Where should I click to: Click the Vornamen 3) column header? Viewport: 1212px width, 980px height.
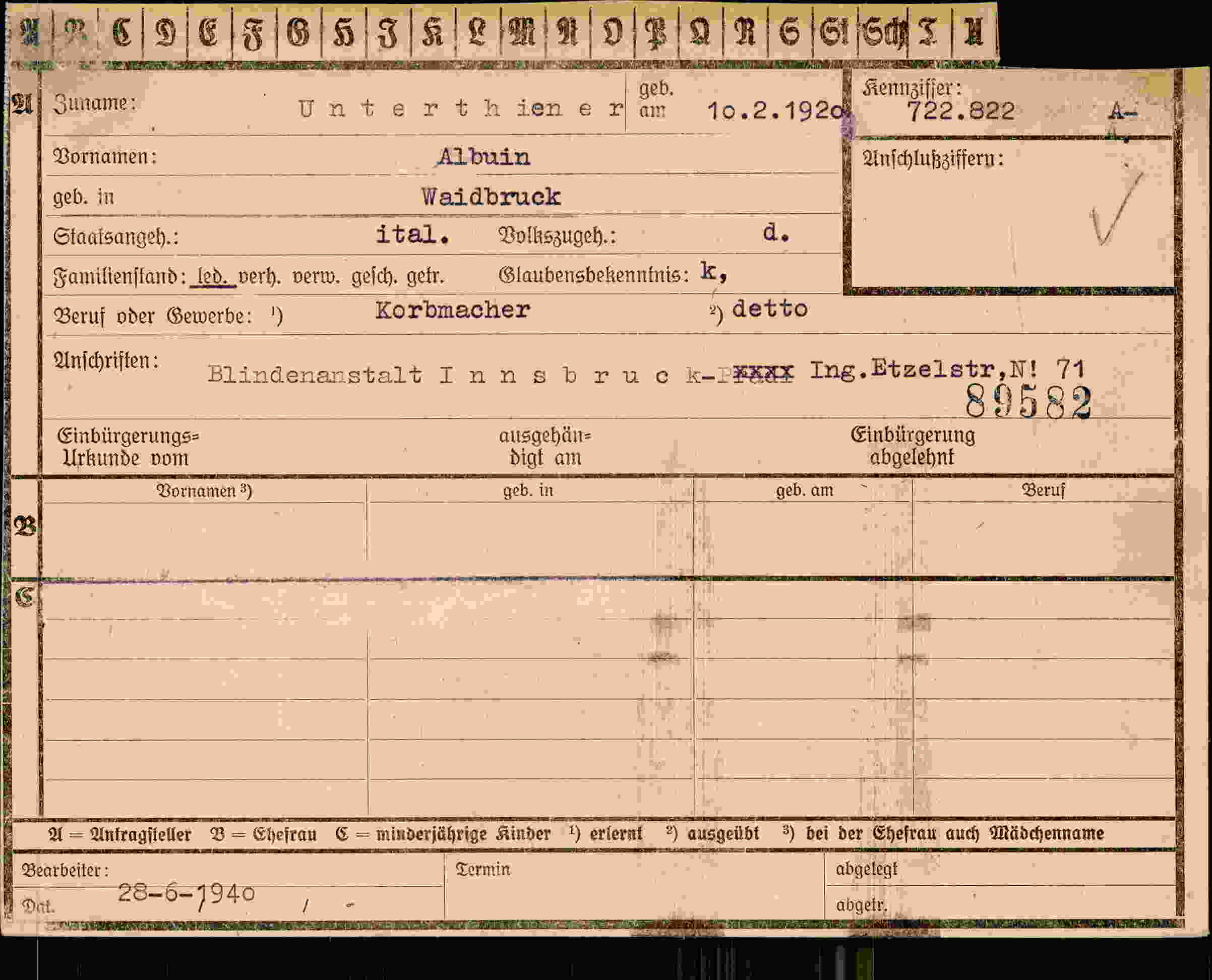[x=204, y=491]
